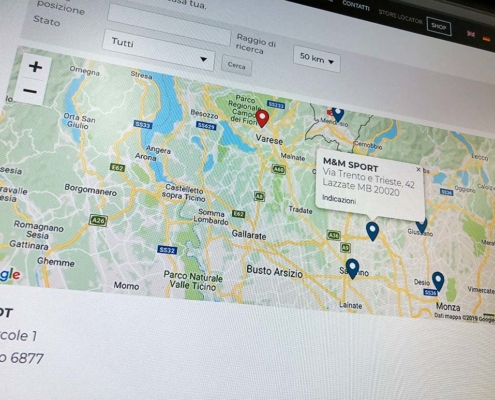Open the 50 km search radius dropdown
This screenshot has height=400, width=495.
(317, 59)
